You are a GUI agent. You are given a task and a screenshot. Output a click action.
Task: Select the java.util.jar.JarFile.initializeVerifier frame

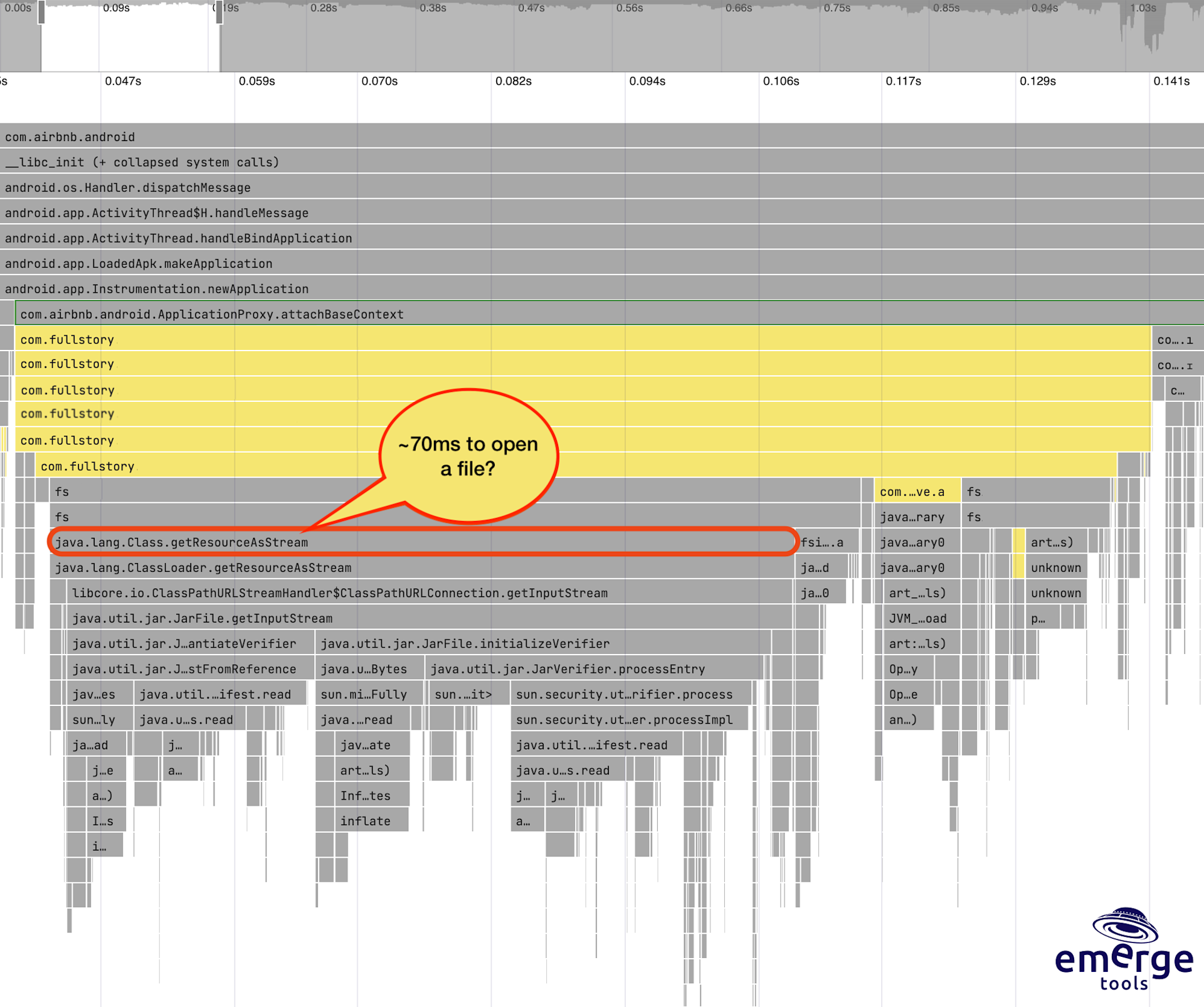click(464, 643)
